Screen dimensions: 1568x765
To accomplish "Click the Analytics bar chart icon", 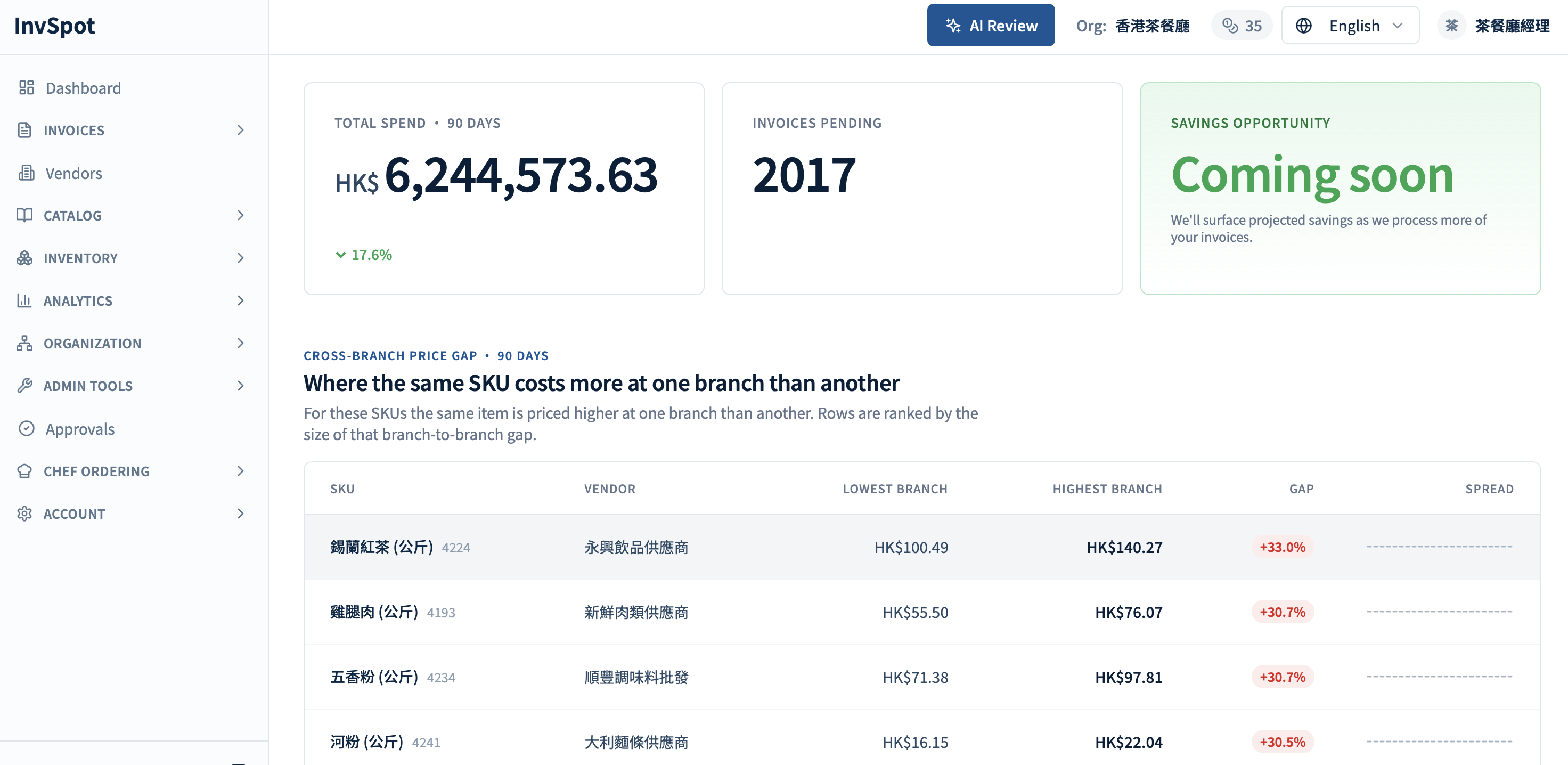I will (x=24, y=300).
